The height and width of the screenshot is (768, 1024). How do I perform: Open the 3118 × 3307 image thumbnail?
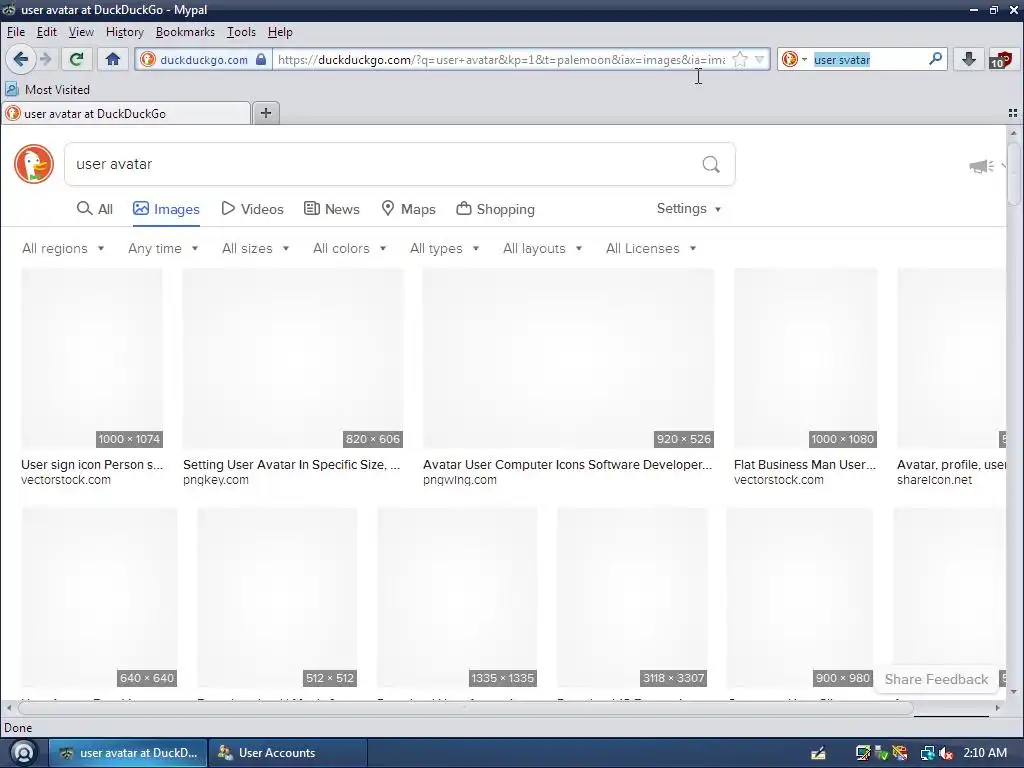(632, 598)
